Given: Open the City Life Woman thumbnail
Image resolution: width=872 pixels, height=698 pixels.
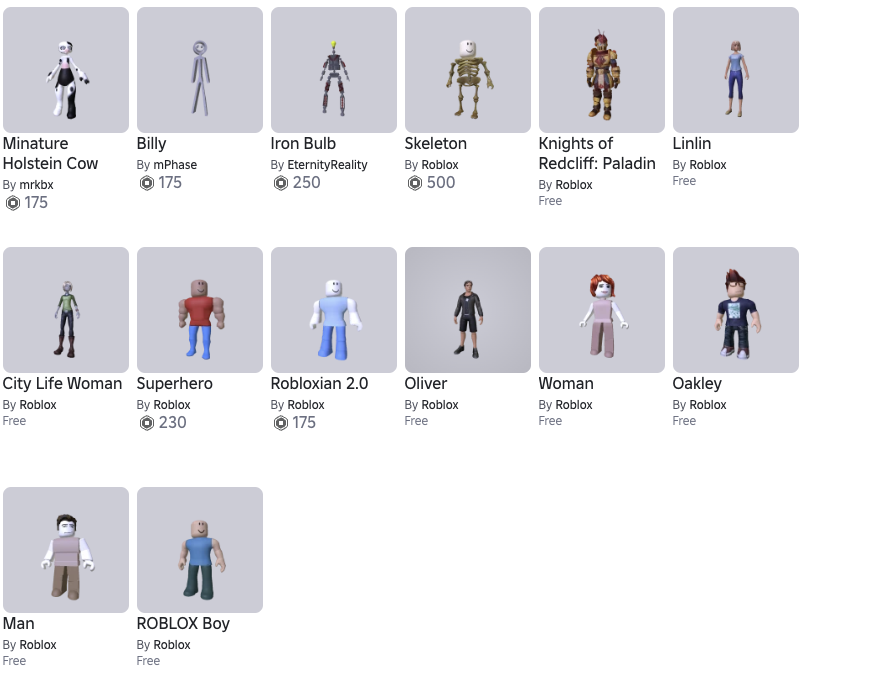Looking at the screenshot, I should [66, 310].
